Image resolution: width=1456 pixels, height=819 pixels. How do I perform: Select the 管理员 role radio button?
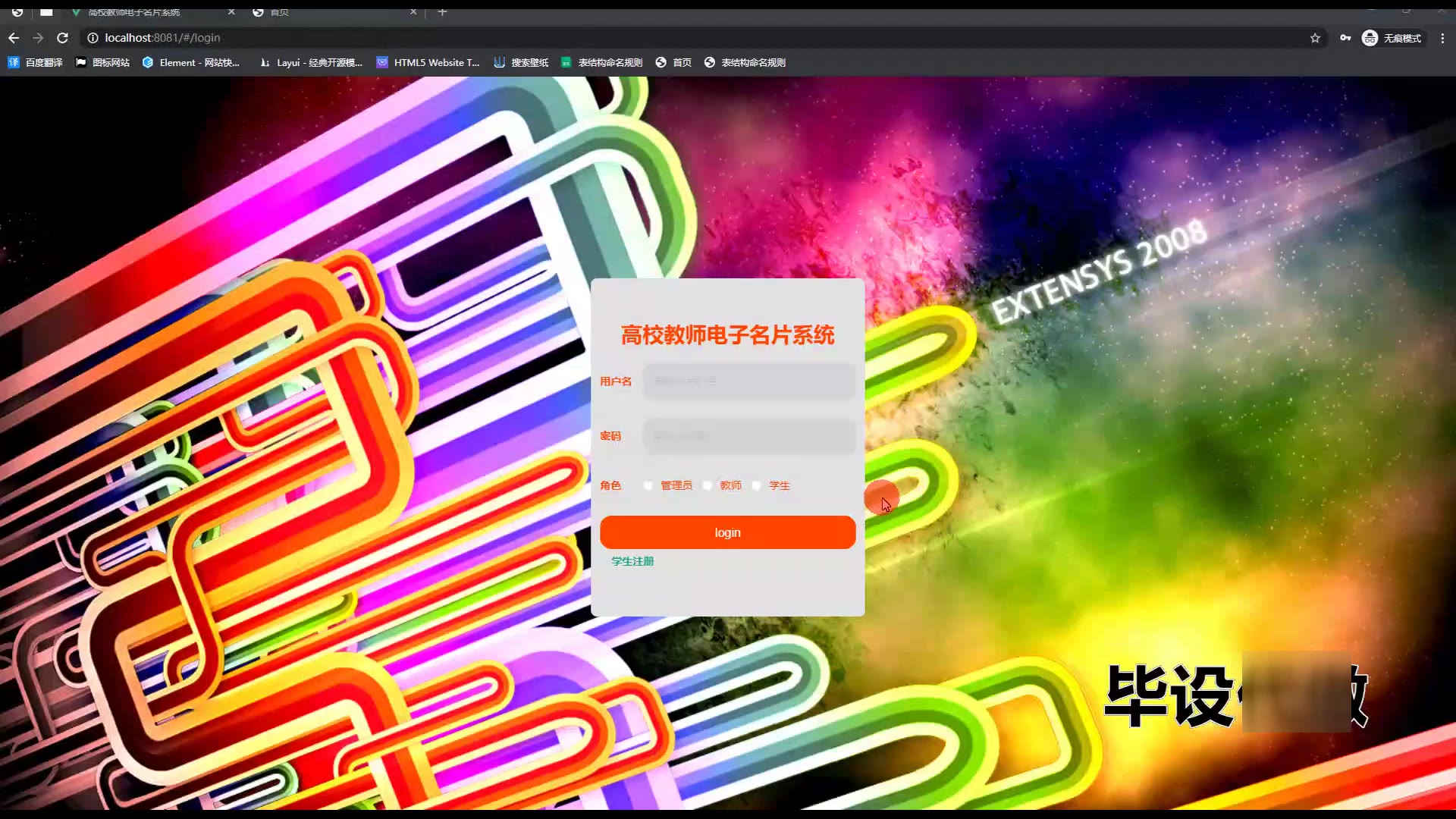point(648,485)
